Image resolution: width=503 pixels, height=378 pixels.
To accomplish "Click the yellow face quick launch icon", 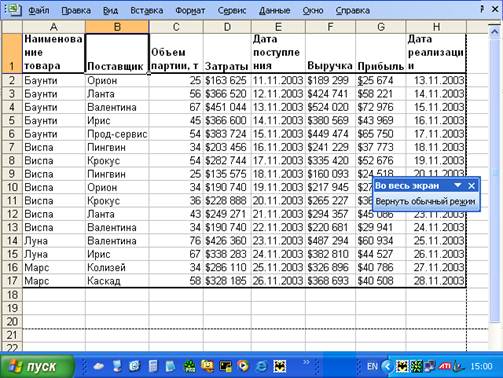I will (x=207, y=367).
